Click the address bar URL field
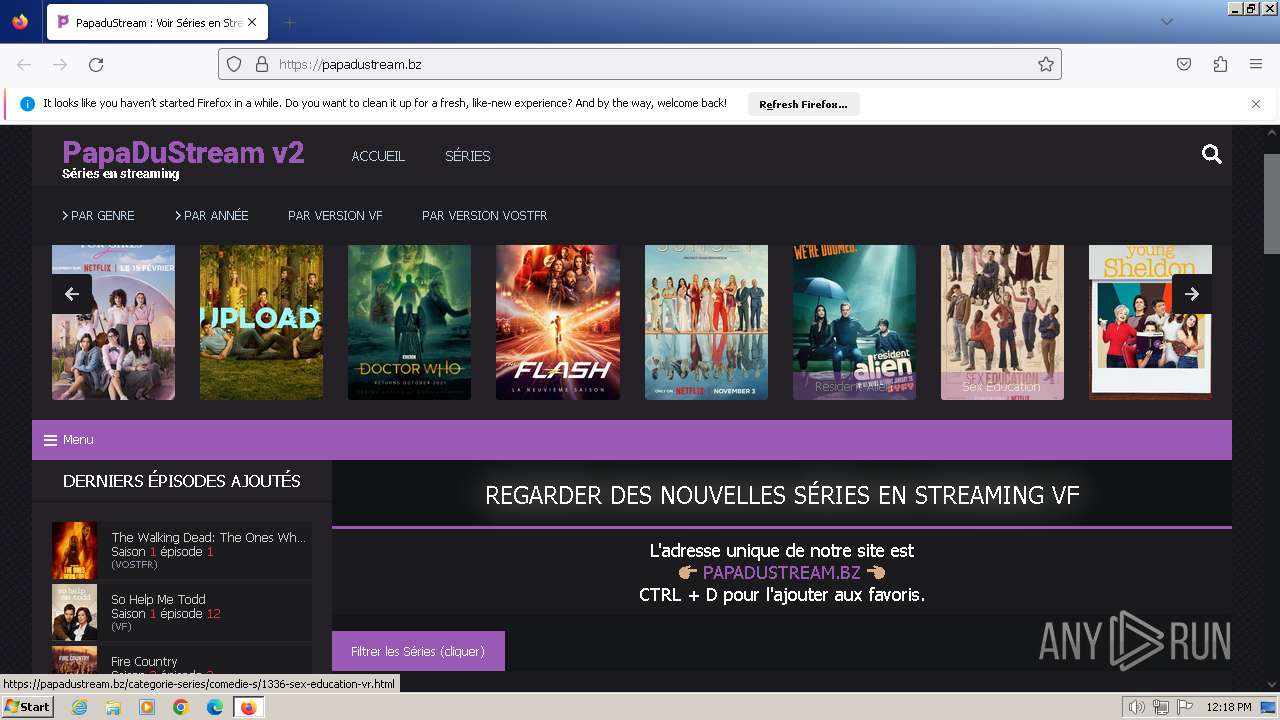 (640, 64)
